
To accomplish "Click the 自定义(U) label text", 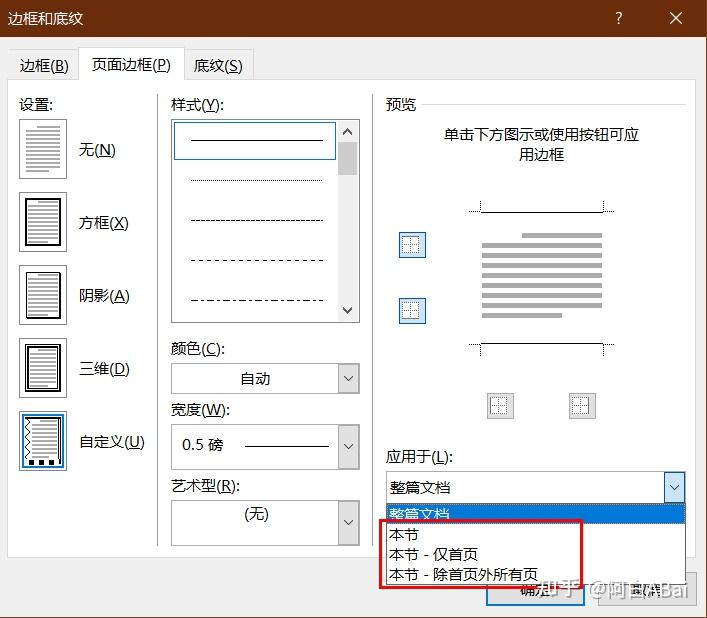I will click(112, 441).
